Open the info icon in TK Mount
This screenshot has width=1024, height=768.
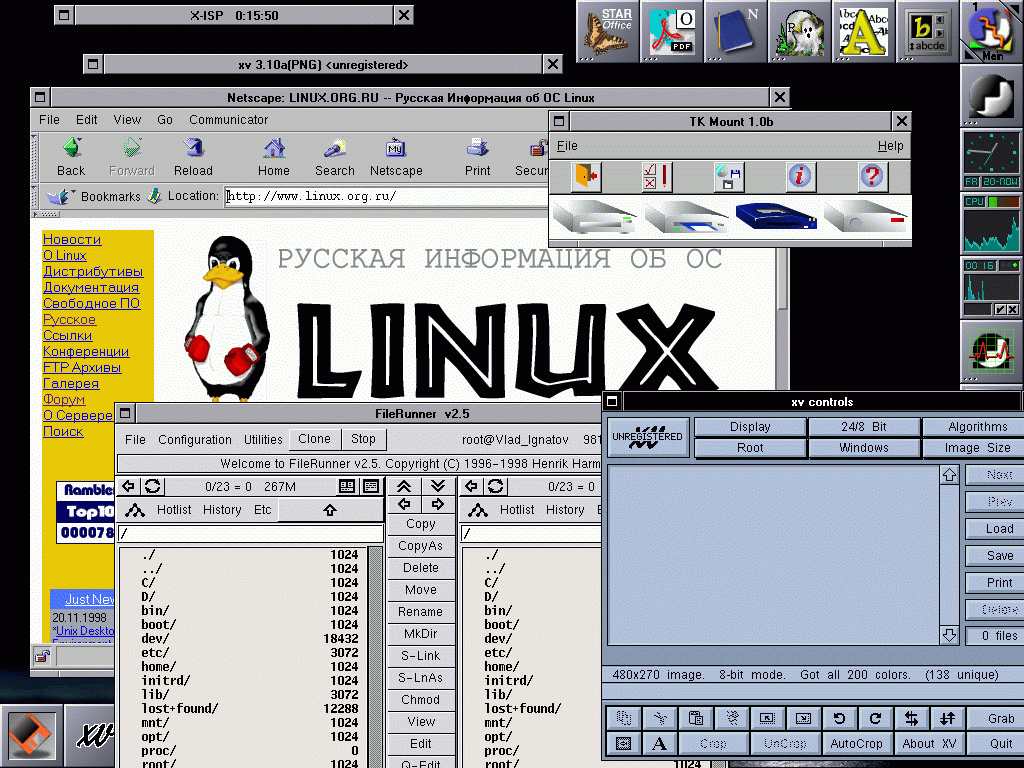[800, 177]
